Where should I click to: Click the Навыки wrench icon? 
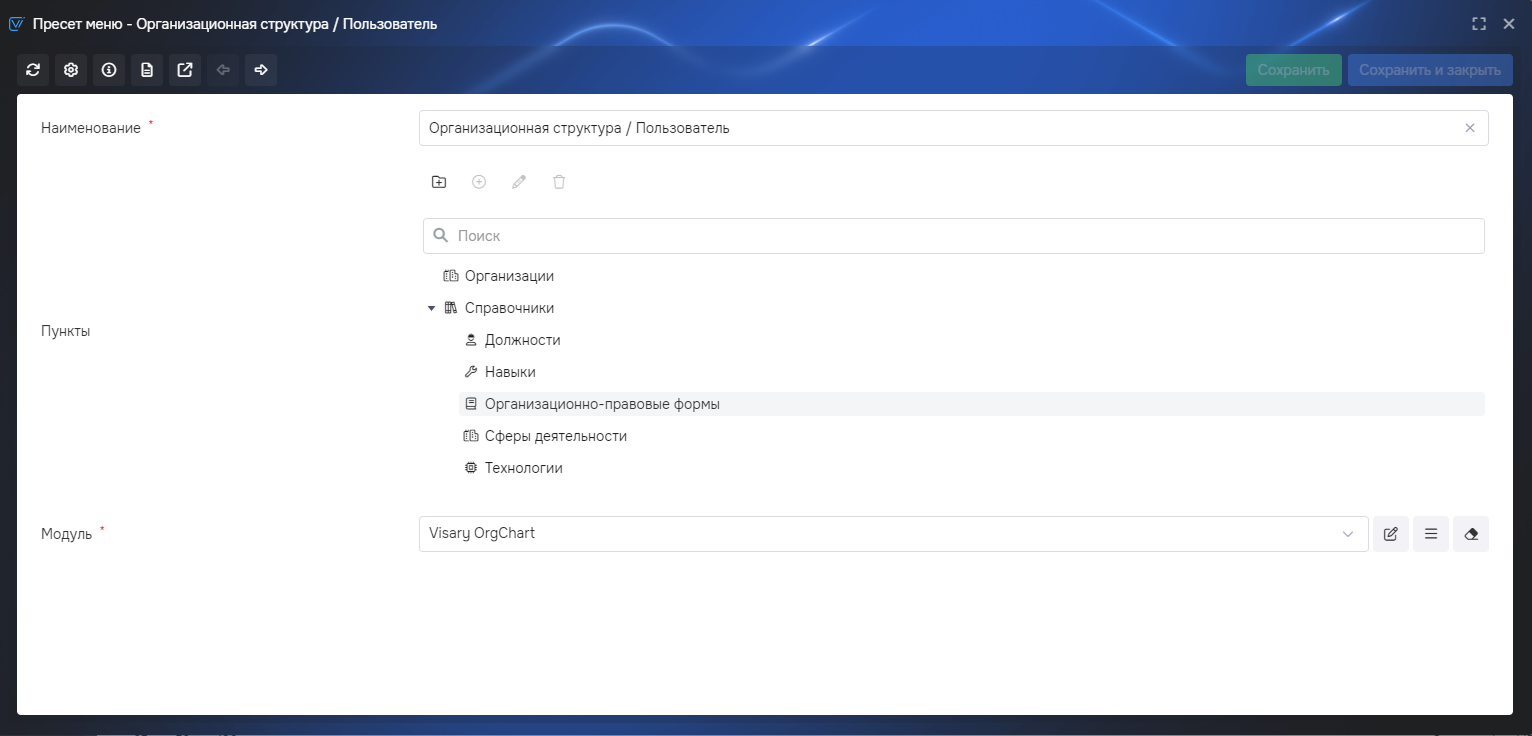pos(471,372)
